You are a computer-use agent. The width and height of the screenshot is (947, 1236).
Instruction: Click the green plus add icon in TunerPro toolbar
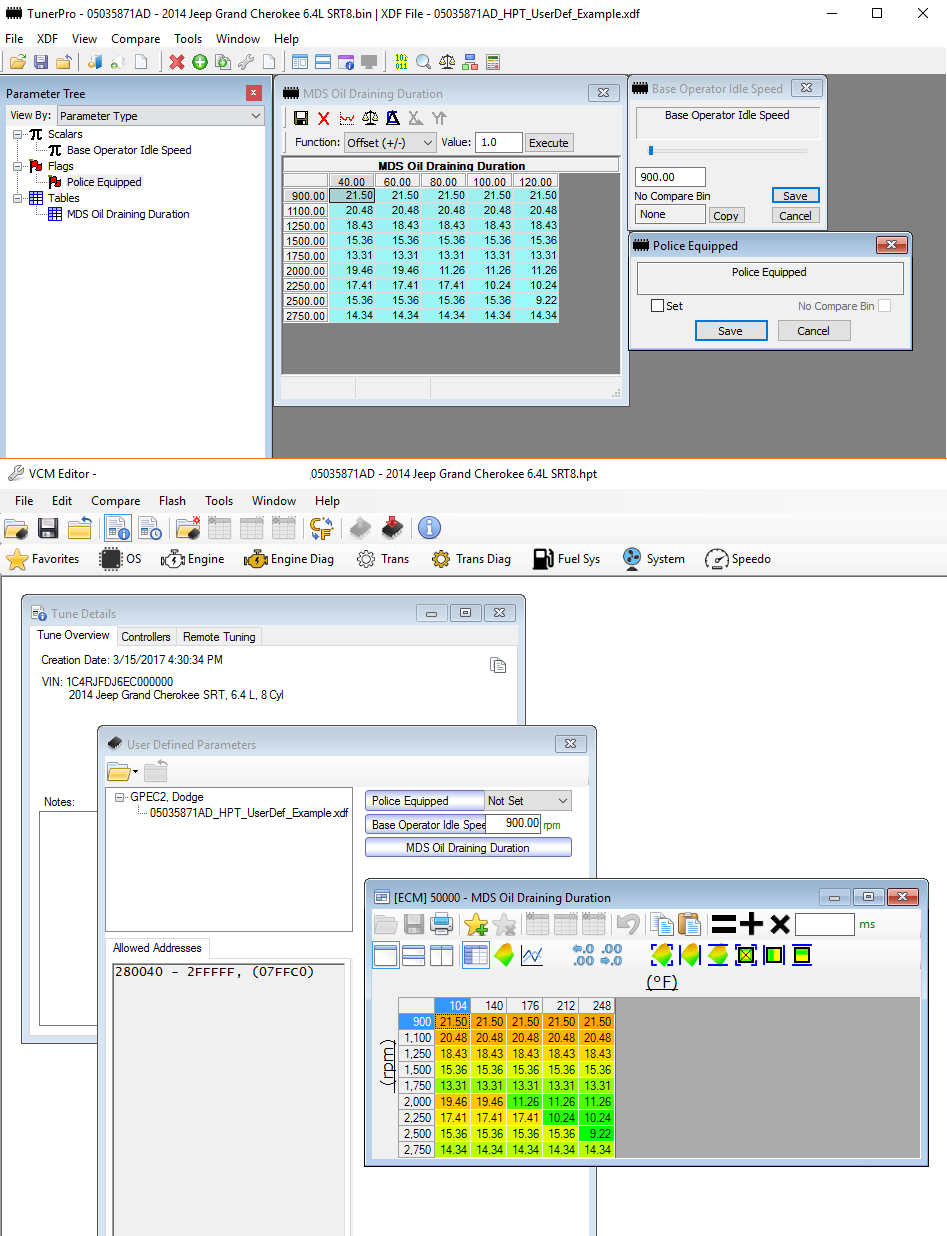point(200,62)
